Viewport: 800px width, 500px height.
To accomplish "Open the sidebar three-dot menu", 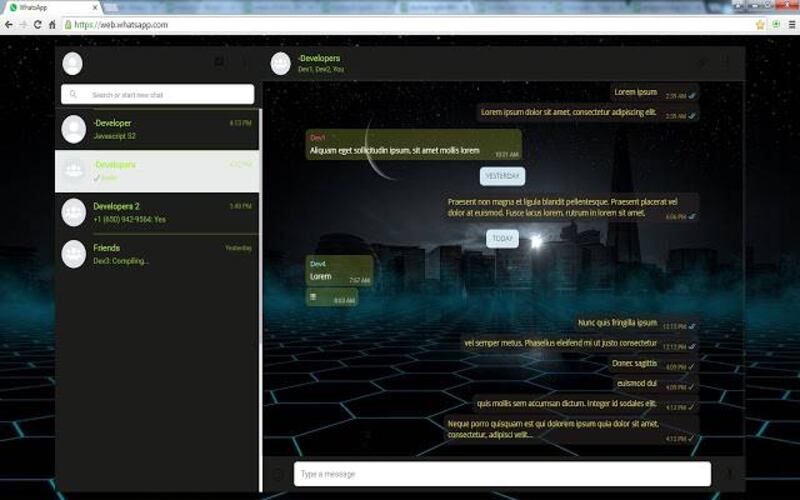I will click(x=244, y=63).
